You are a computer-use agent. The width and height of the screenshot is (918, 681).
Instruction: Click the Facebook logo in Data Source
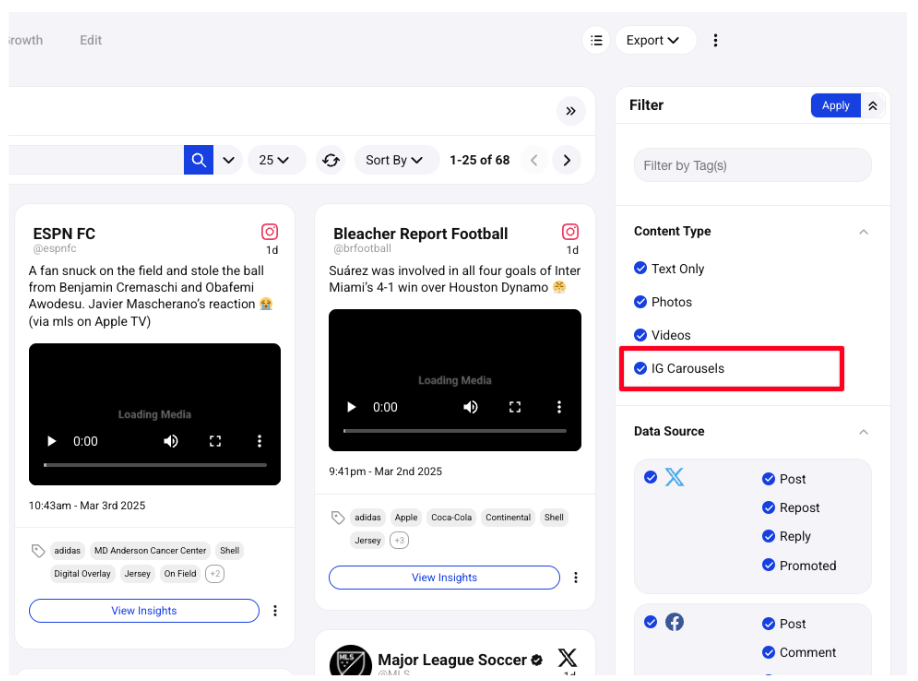point(674,622)
